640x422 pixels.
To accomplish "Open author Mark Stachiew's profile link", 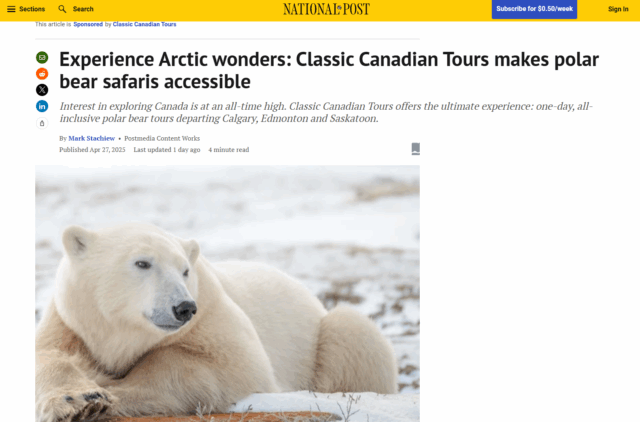I will click(x=92, y=138).
